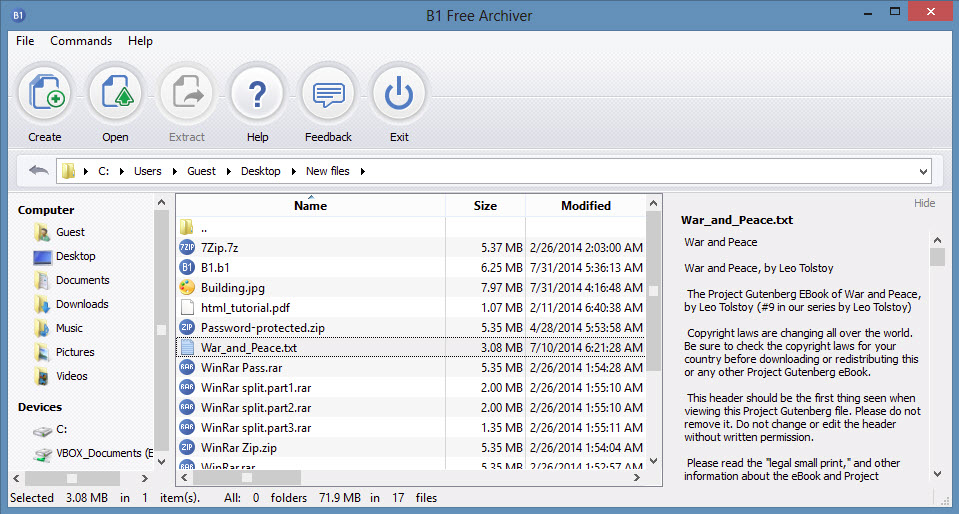Hide the preview panel with the Hide link
Screen dimensions: 959x514
click(925, 203)
